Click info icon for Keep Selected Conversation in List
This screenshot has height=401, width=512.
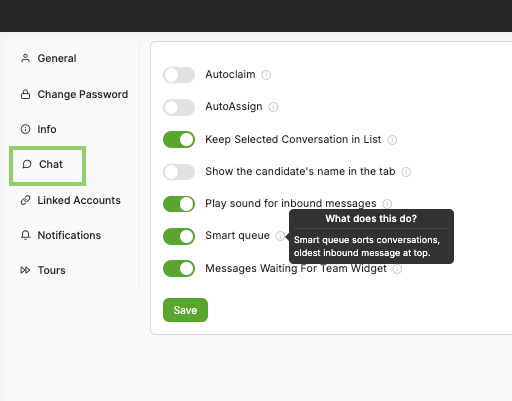coord(392,140)
